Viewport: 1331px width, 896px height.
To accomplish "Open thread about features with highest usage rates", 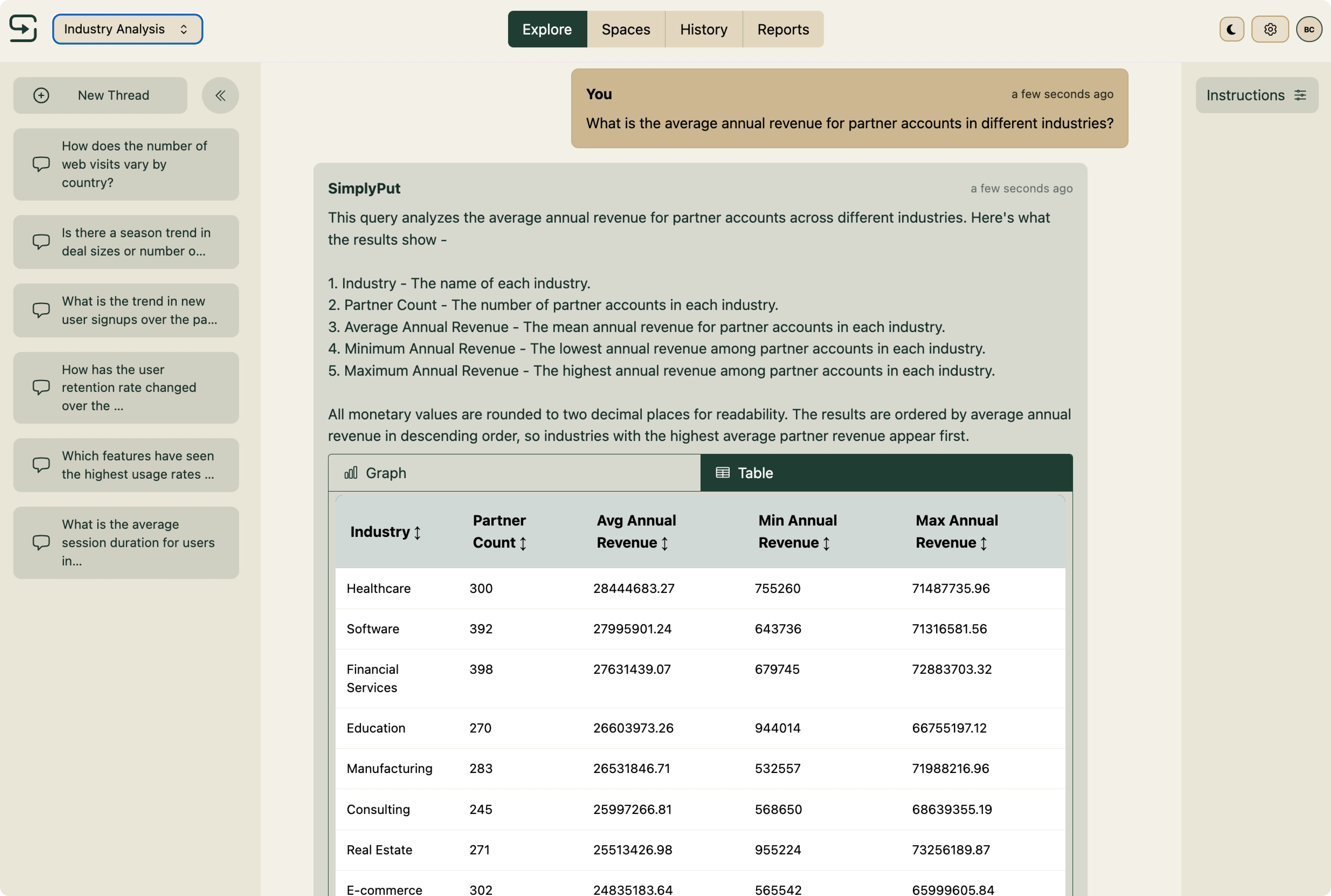I will [126, 465].
